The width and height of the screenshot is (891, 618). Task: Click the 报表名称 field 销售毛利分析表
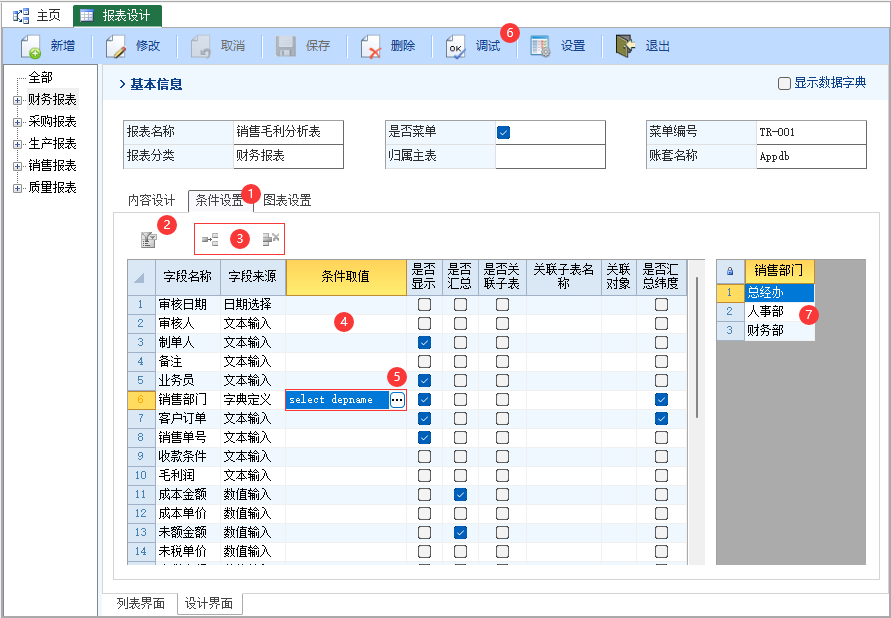[288, 132]
